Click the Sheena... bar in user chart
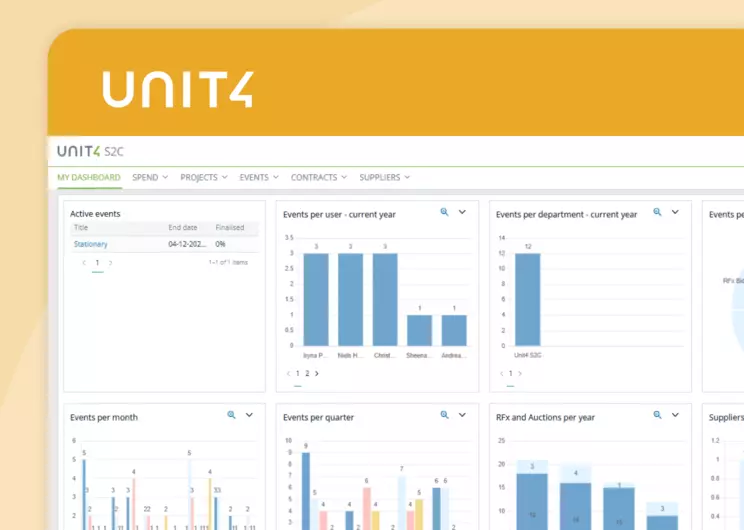 [x=419, y=330]
